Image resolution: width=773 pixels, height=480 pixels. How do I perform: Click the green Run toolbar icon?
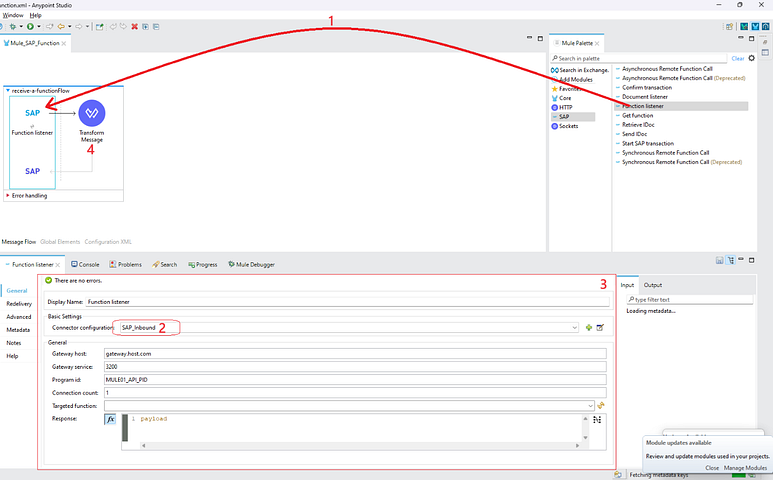click(x=31, y=27)
